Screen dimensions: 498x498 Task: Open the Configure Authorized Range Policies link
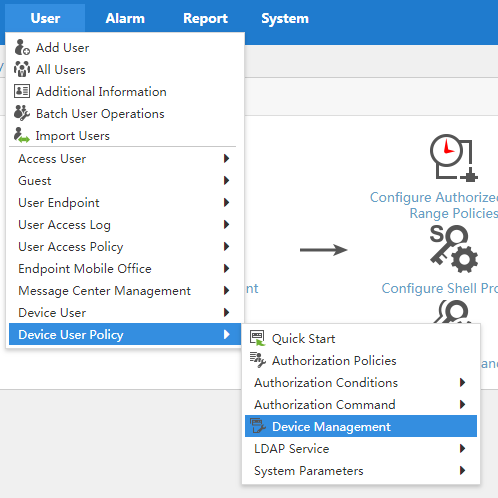(x=434, y=205)
